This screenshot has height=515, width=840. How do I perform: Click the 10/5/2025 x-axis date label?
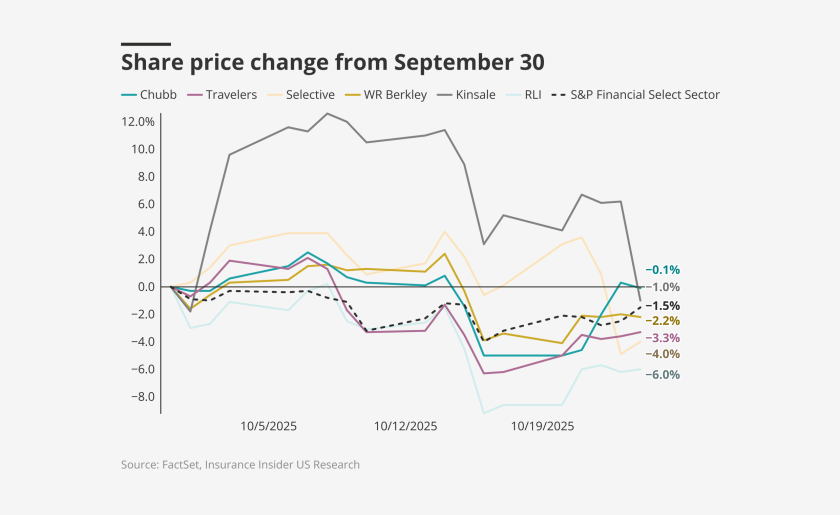pyautogui.click(x=268, y=425)
